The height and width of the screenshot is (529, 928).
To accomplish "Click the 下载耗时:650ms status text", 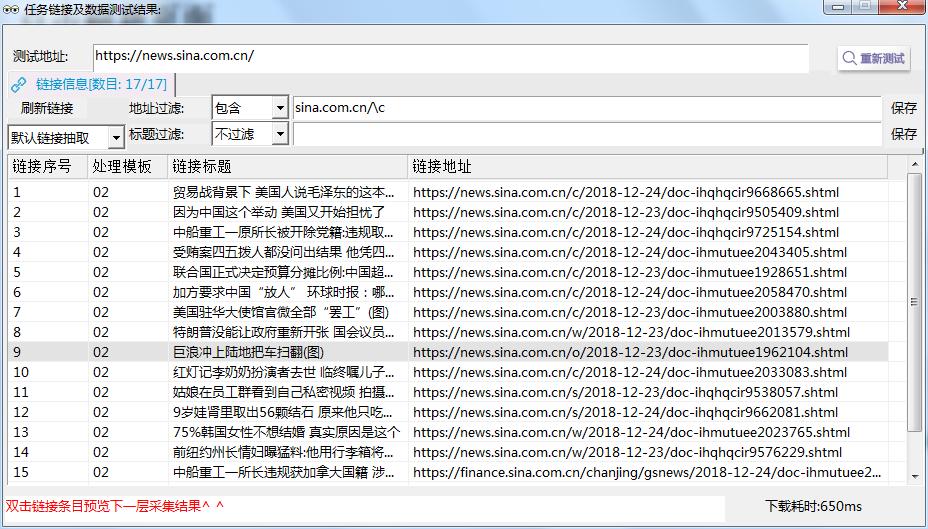I will pos(813,506).
